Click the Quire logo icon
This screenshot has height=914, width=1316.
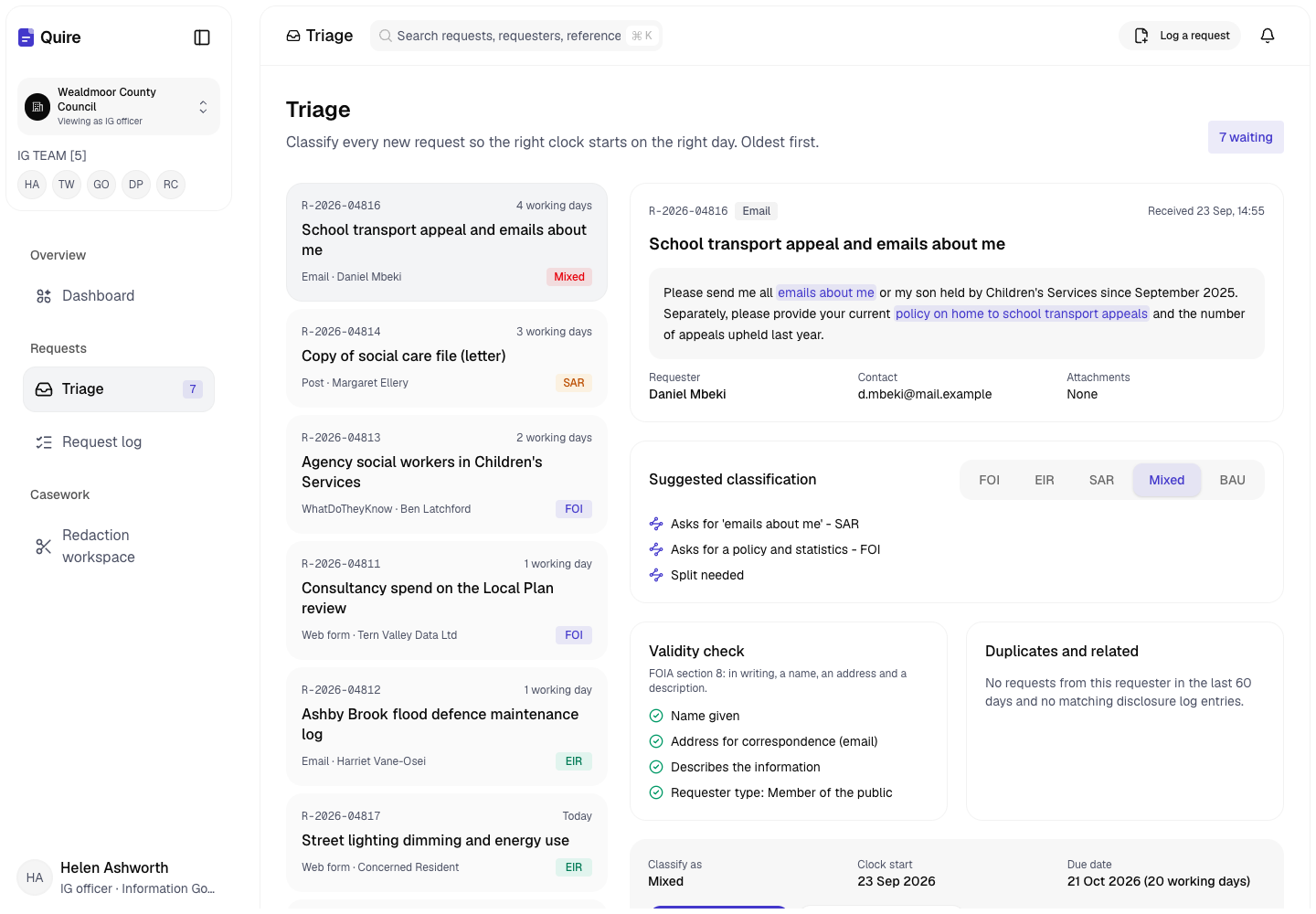coord(26,37)
